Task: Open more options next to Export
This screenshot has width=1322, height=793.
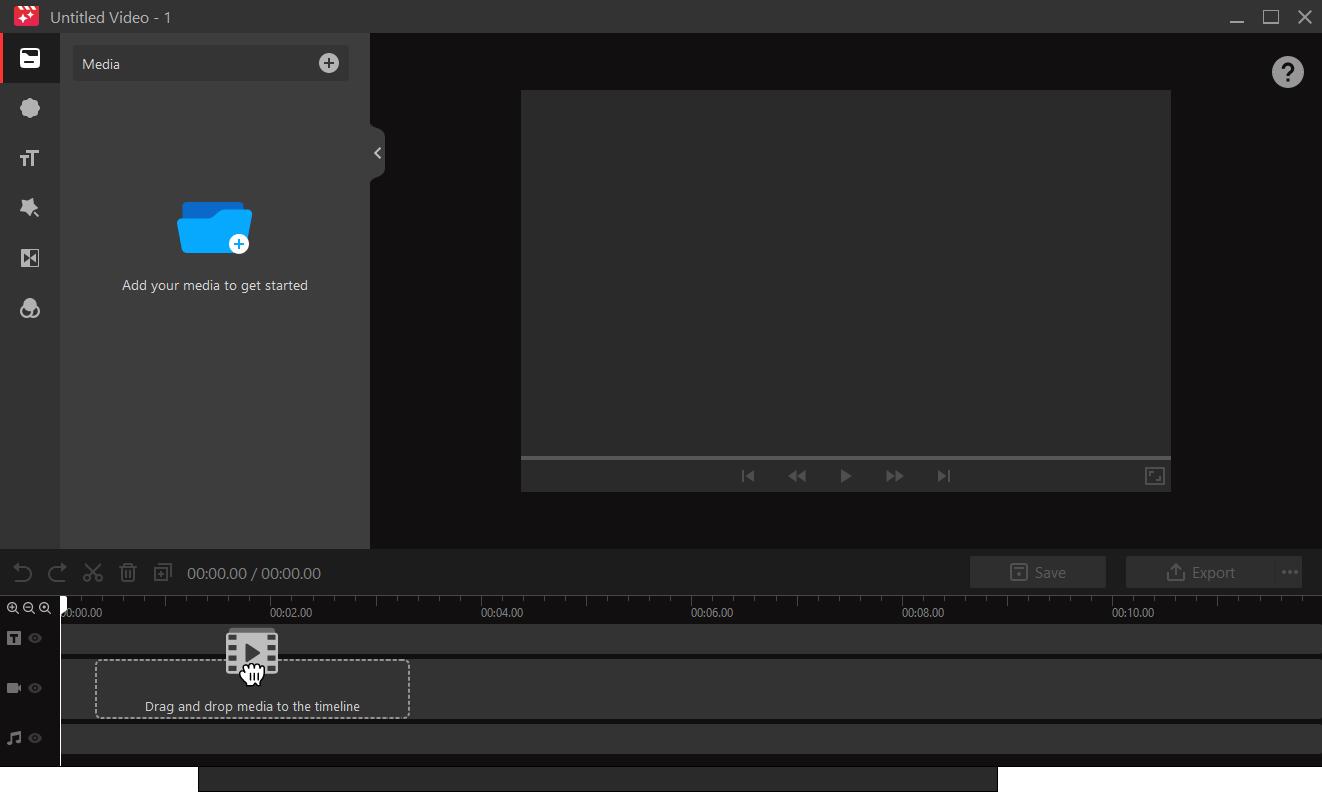Action: point(1289,572)
